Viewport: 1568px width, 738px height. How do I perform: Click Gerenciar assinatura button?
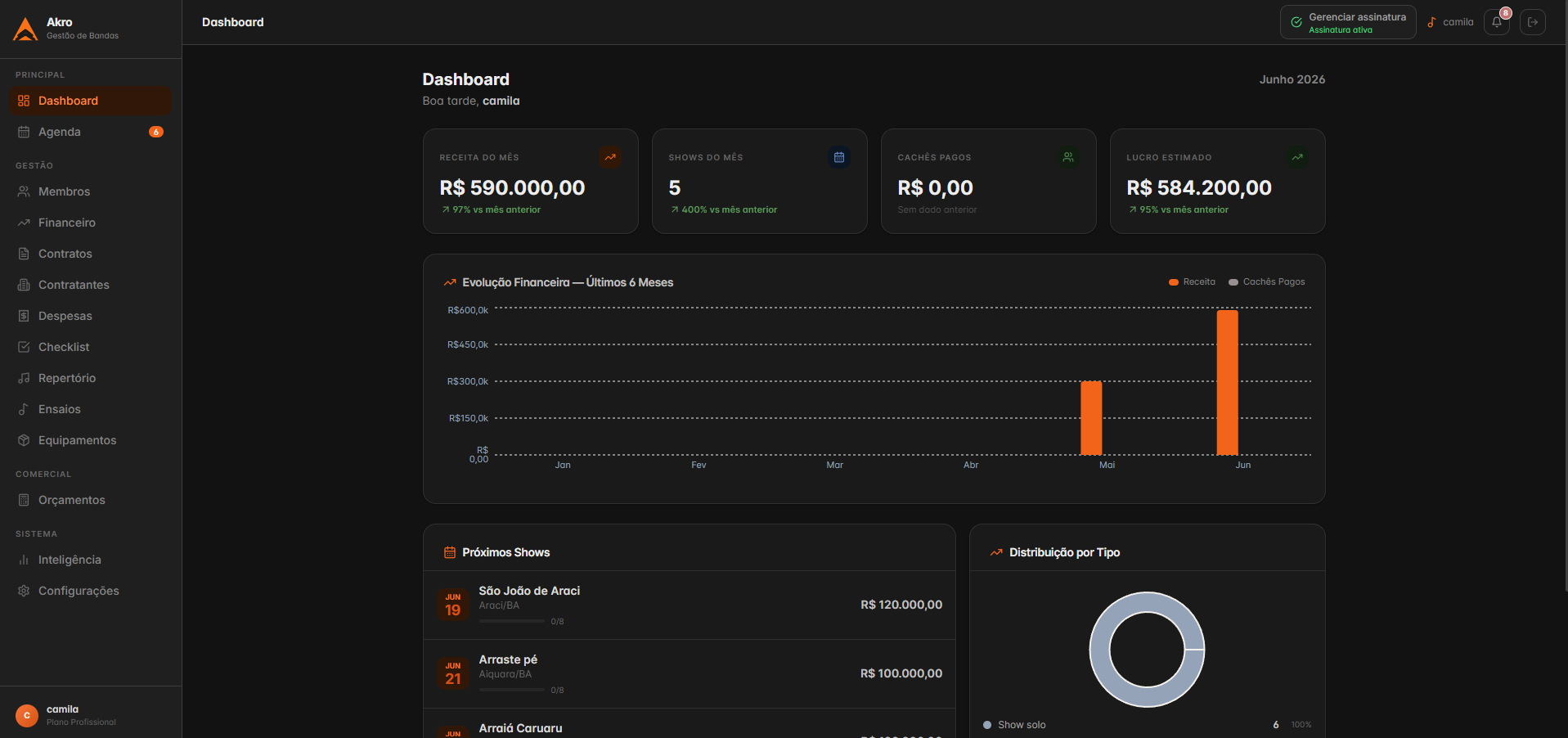click(1348, 22)
